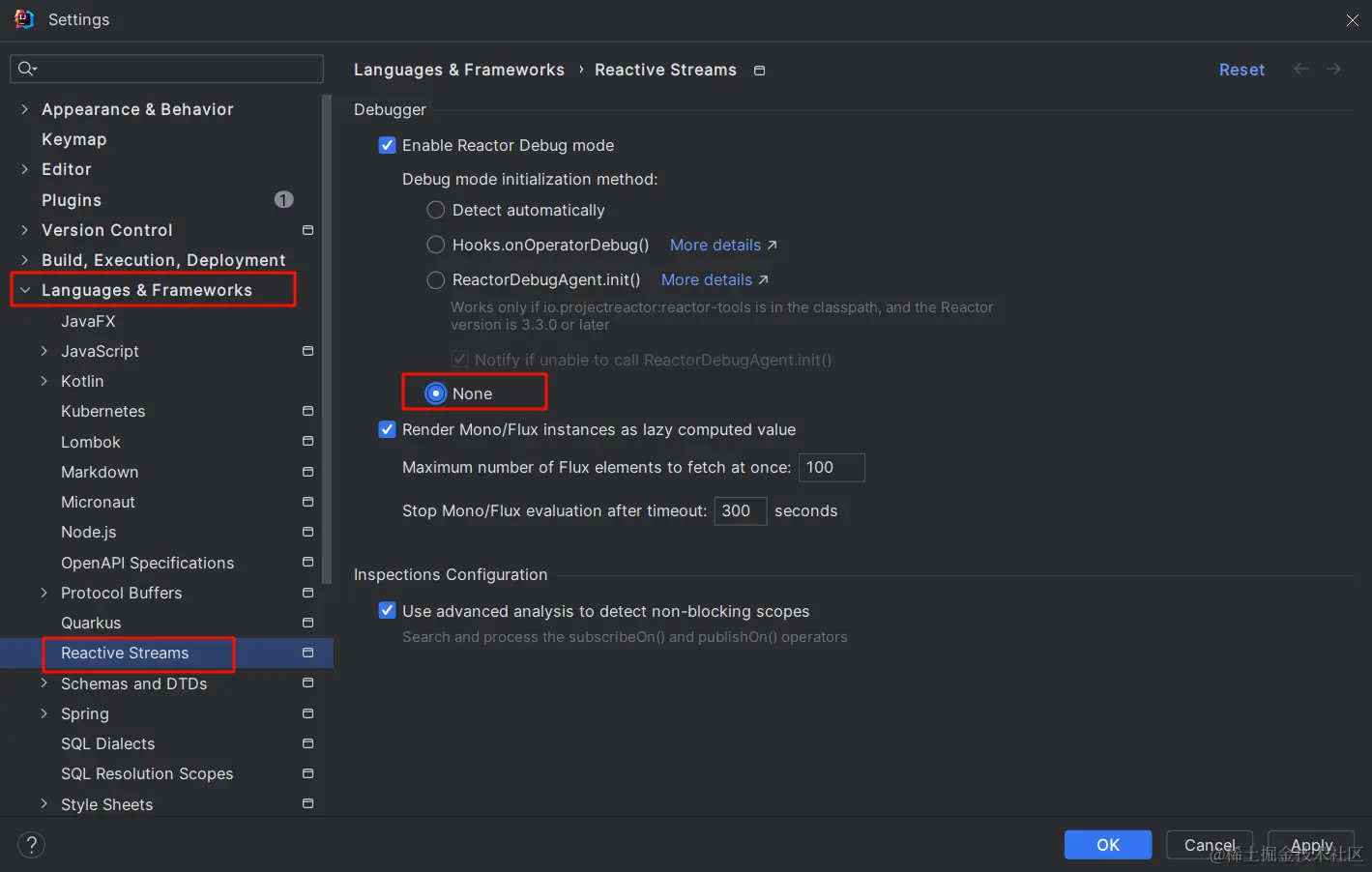
Task: Click the project-level icon beside Lombok
Action: click(x=307, y=441)
